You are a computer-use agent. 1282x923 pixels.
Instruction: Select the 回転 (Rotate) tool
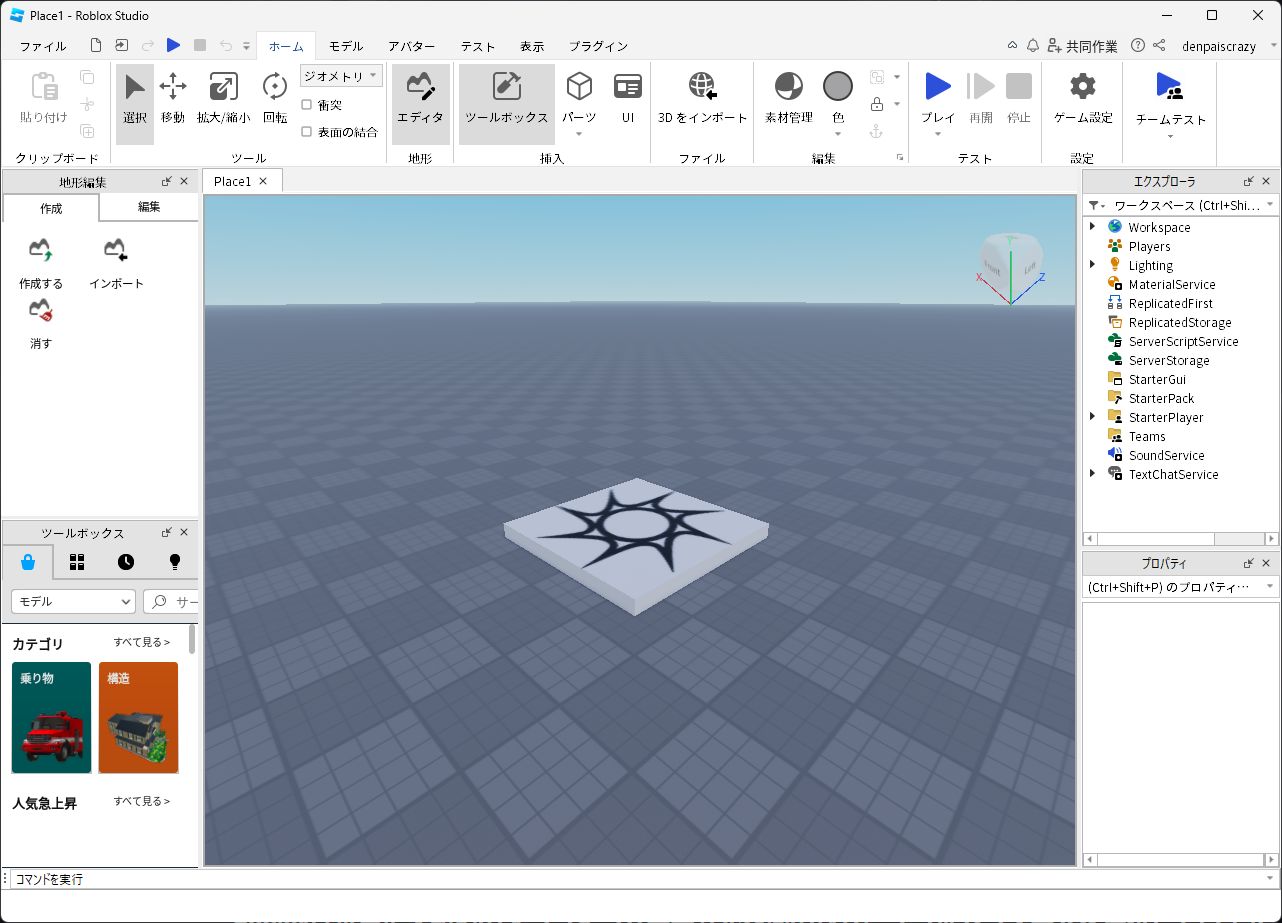click(x=273, y=99)
